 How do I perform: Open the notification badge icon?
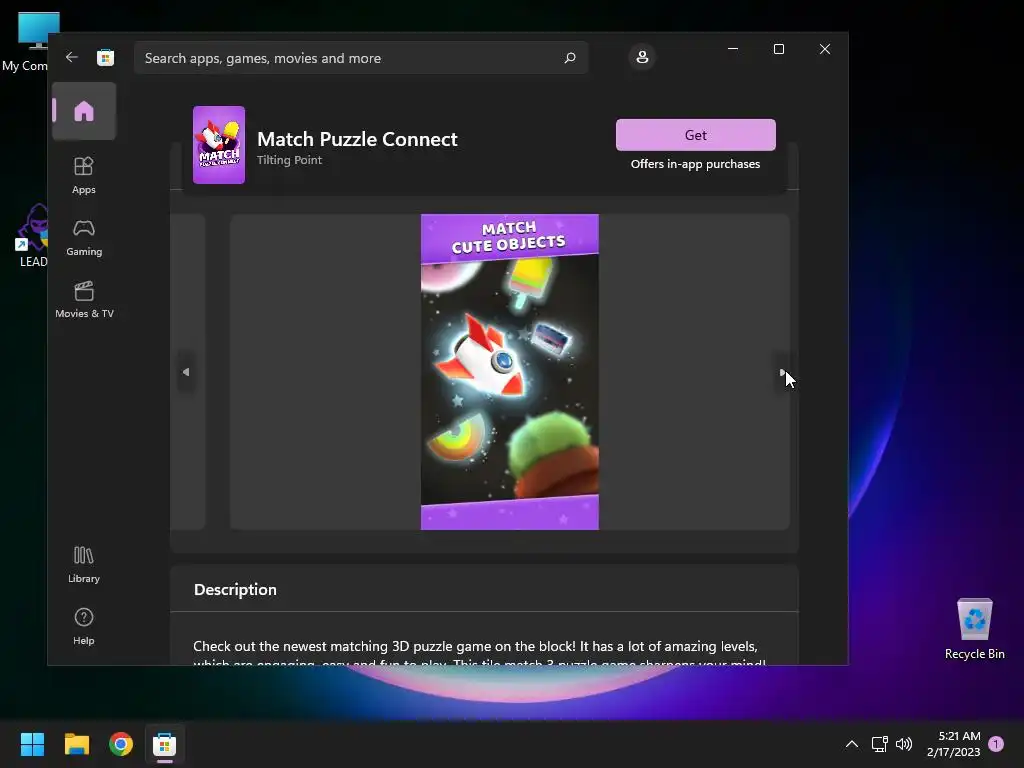click(996, 744)
